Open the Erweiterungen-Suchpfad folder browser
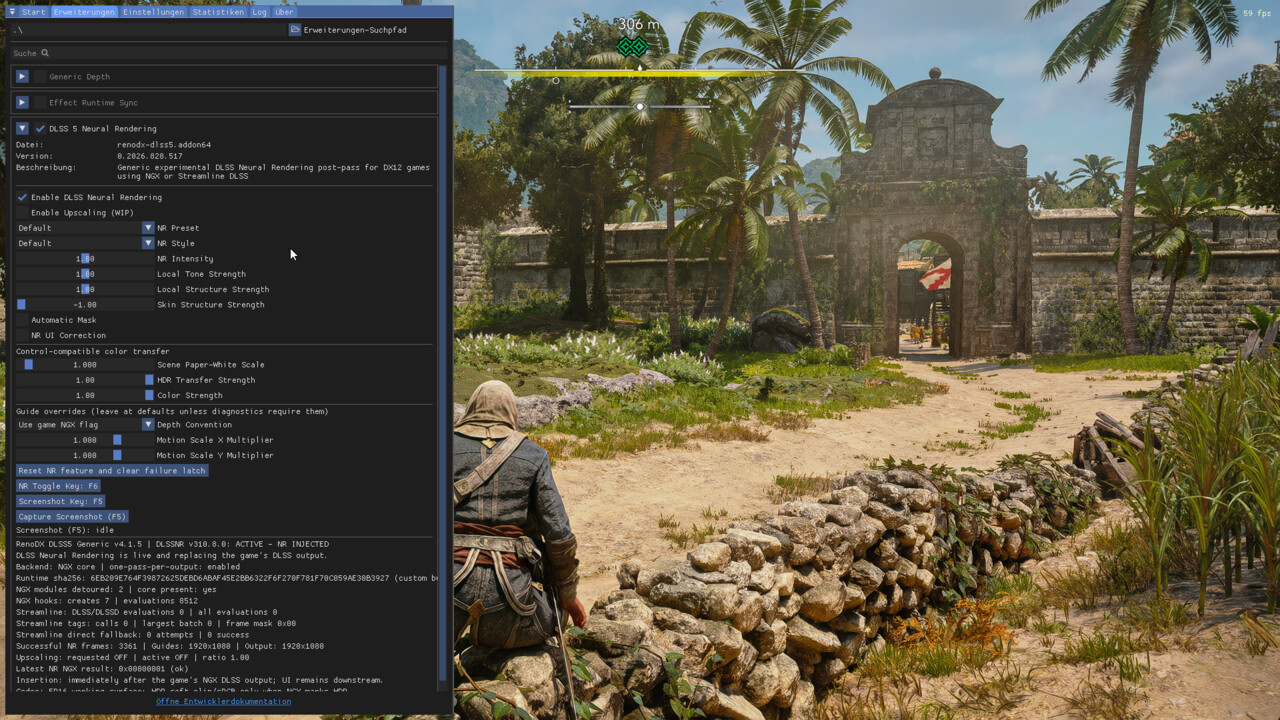This screenshot has height=720, width=1280. pyautogui.click(x=295, y=30)
